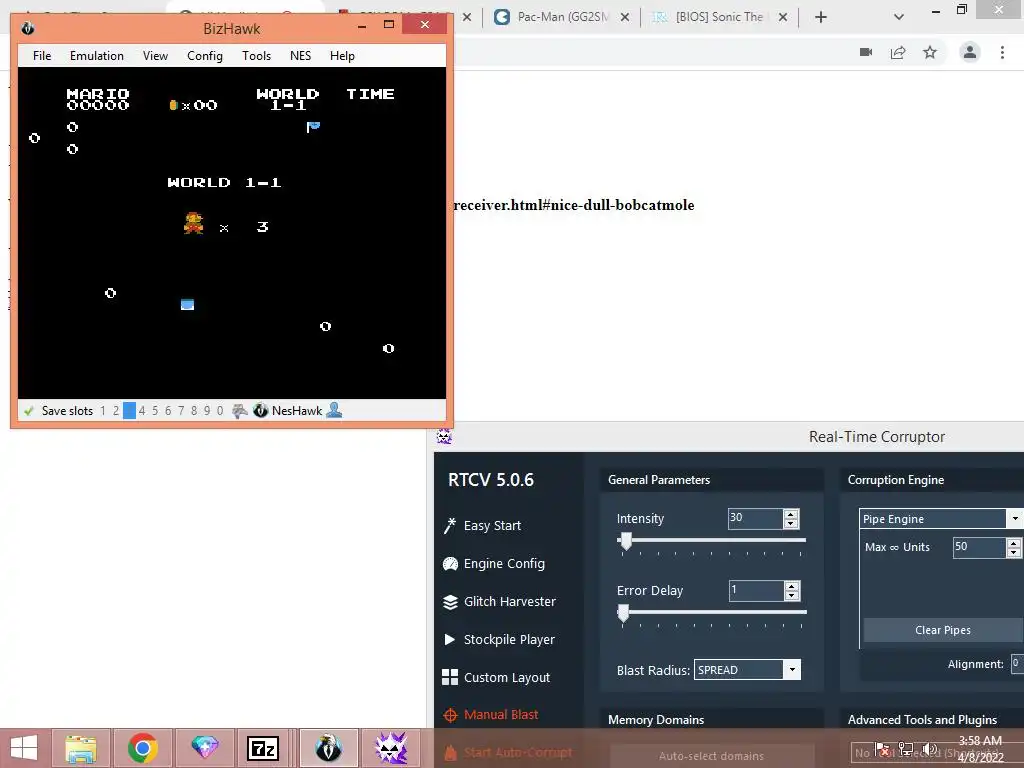Screen dimensions: 1024x768
Task: Click the Max ∞ Units value field
Action: point(978,547)
